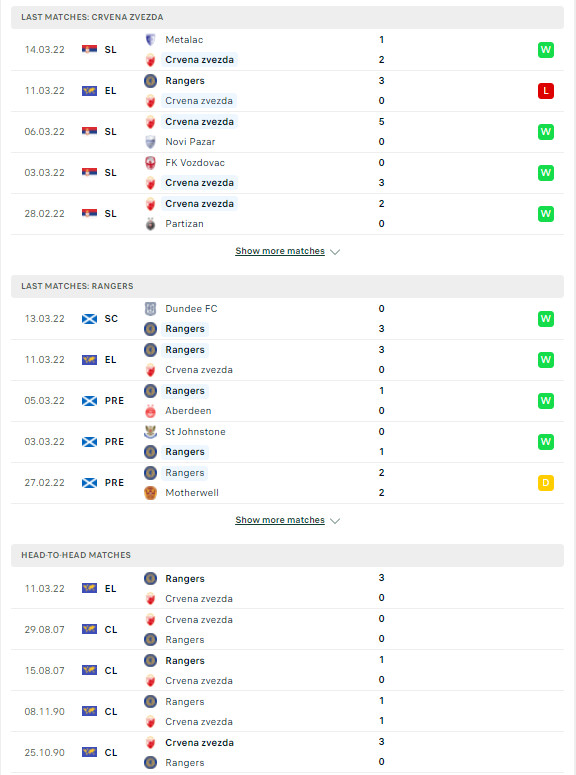Click the FK Vozdovac team logo
Viewport: 576px width, 775px height.
[x=150, y=163]
